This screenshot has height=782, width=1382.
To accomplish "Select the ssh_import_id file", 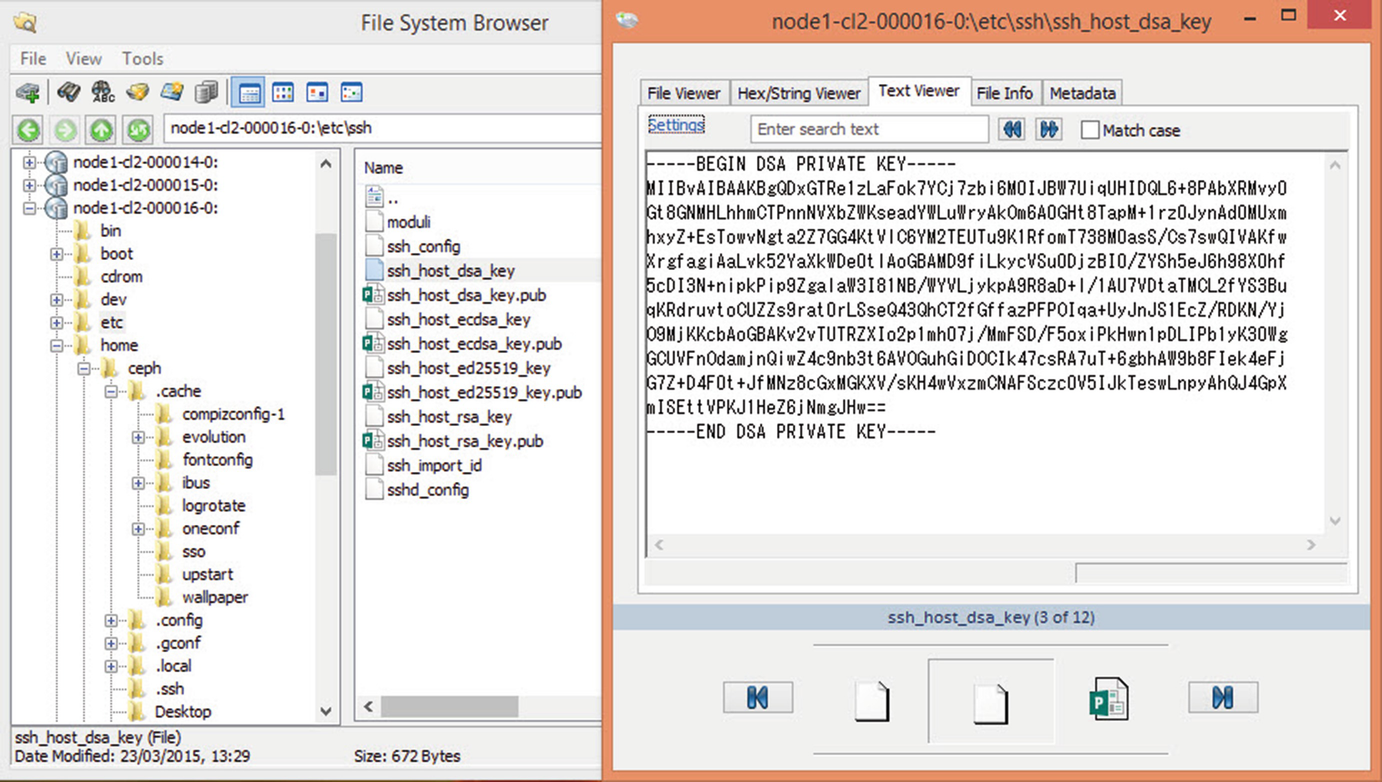I will tap(434, 465).
